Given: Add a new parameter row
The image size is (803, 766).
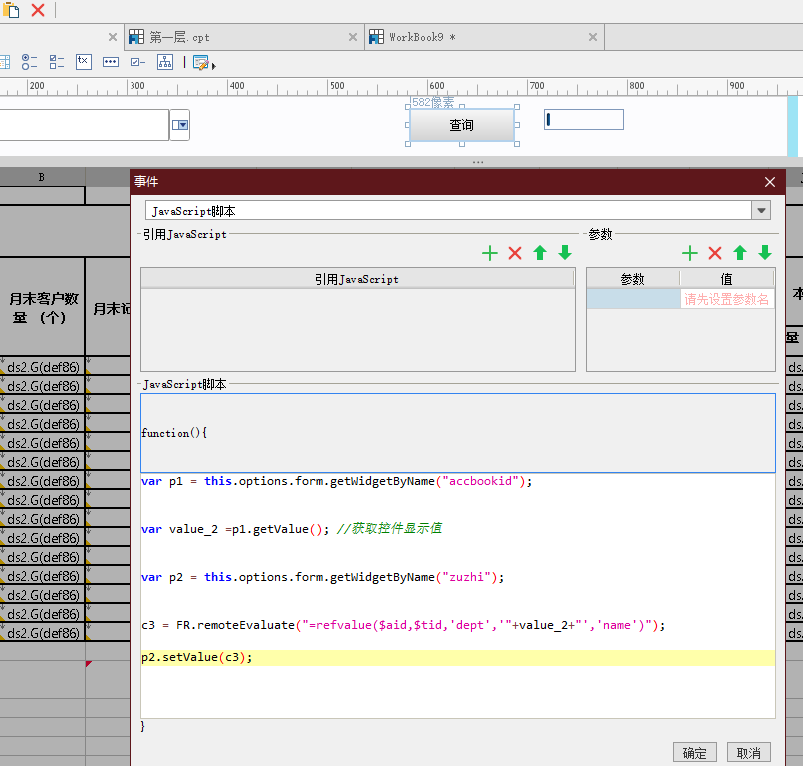Looking at the screenshot, I should (690, 253).
